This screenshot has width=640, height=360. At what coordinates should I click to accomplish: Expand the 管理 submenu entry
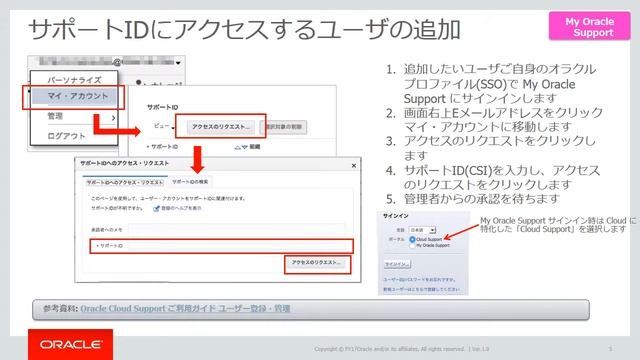pyautogui.click(x=74, y=116)
